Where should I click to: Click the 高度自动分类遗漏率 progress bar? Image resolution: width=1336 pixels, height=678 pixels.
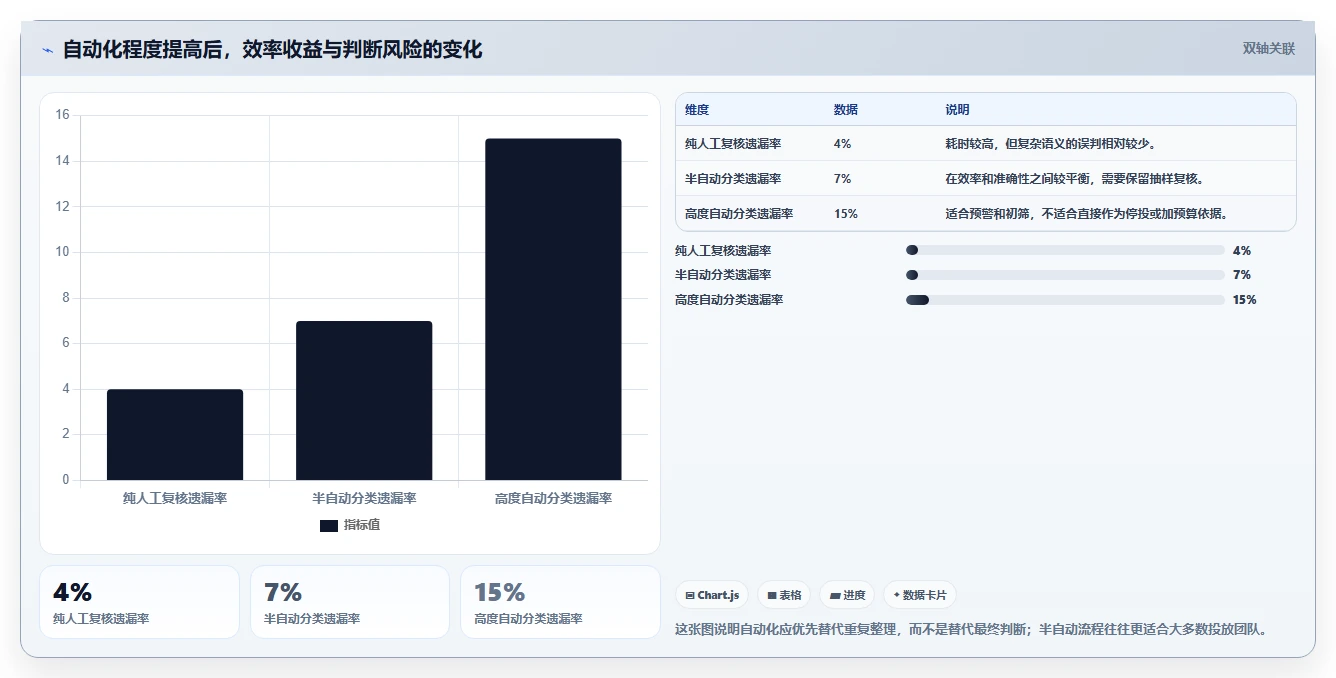(1065, 300)
